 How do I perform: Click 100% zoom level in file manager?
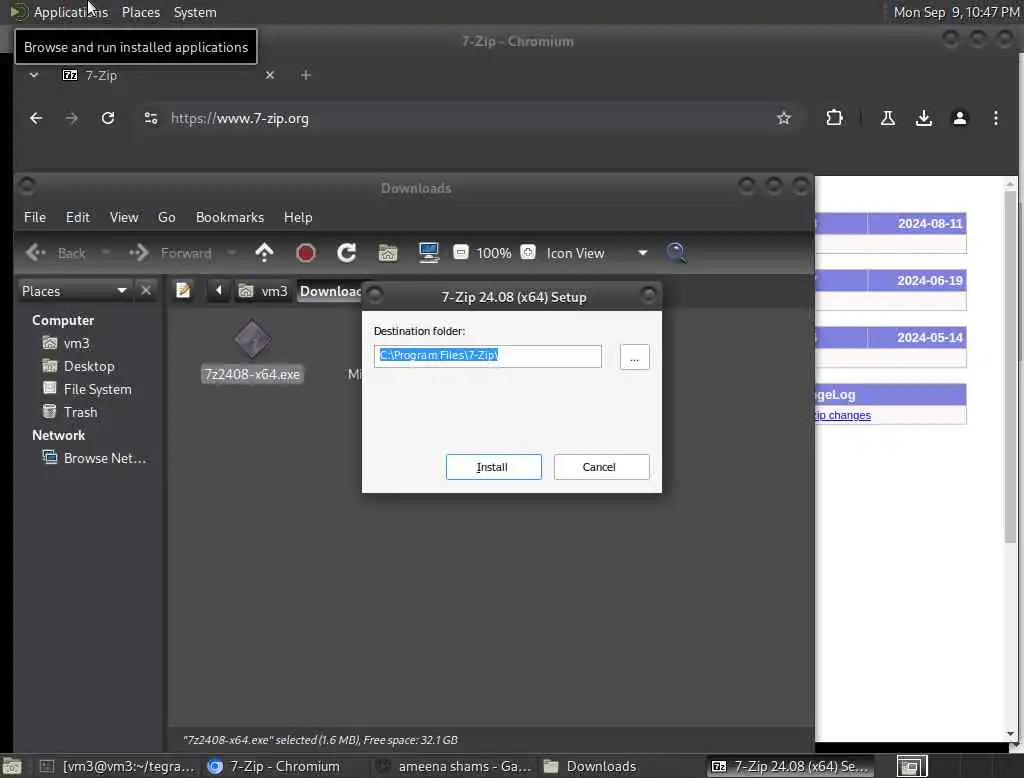coord(494,253)
